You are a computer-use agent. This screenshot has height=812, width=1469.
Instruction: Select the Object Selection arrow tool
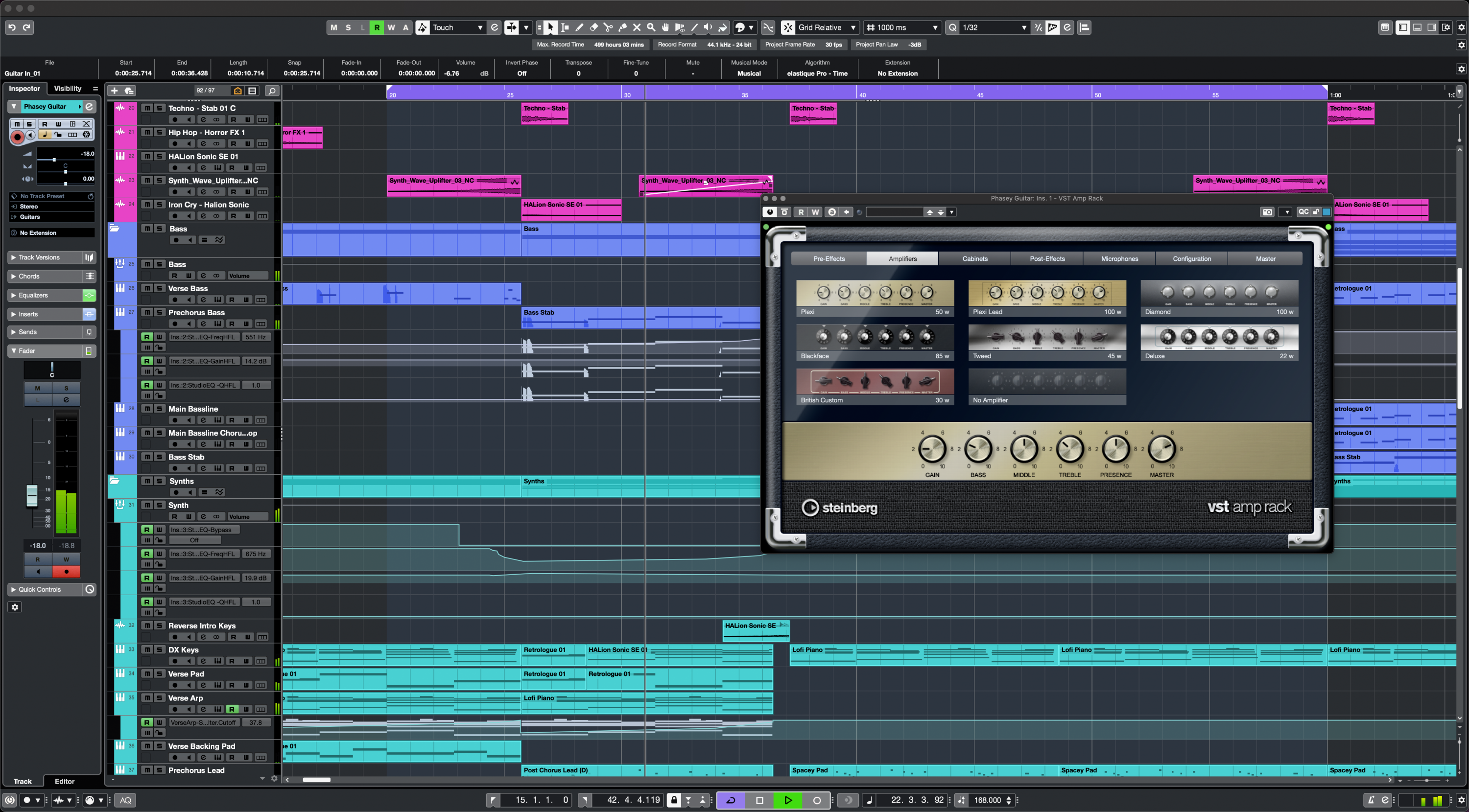(550, 27)
